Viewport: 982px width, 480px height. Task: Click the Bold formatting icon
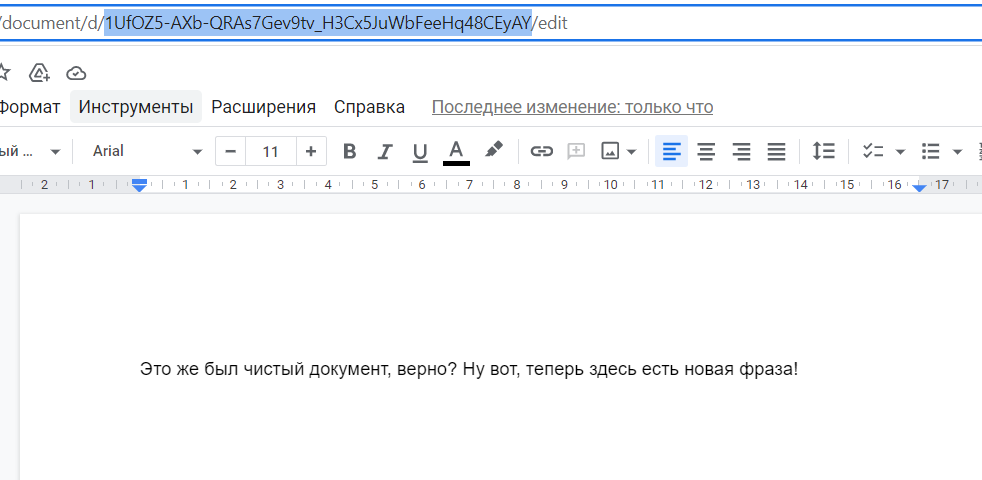pyautogui.click(x=350, y=151)
